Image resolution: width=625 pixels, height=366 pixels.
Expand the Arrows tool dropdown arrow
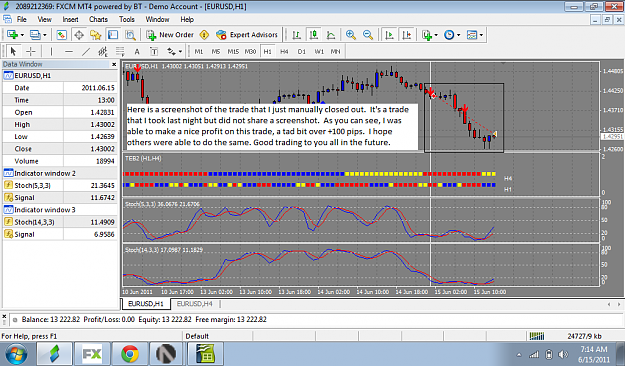click(180, 51)
